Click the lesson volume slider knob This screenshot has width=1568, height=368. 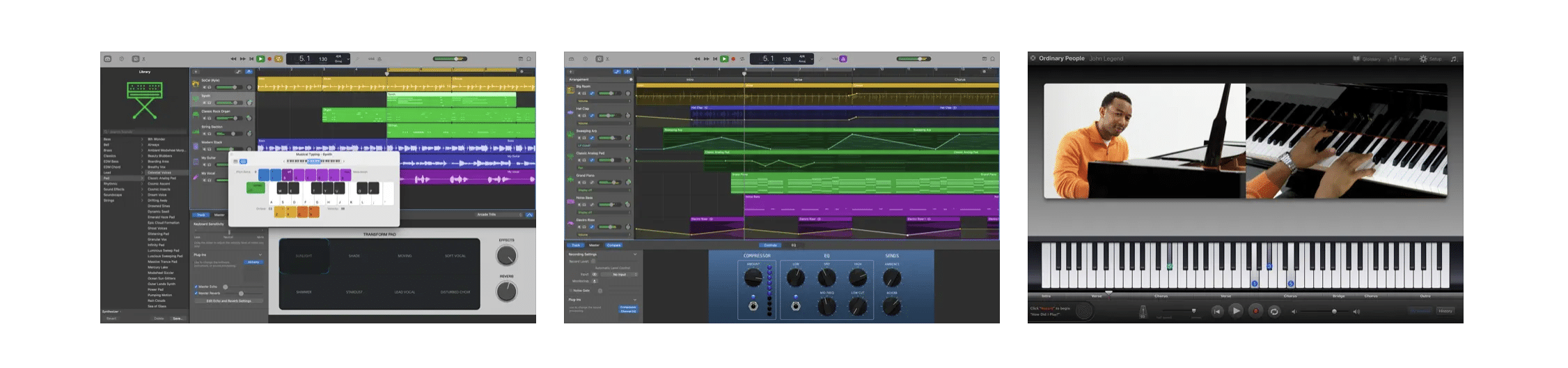(x=1334, y=312)
